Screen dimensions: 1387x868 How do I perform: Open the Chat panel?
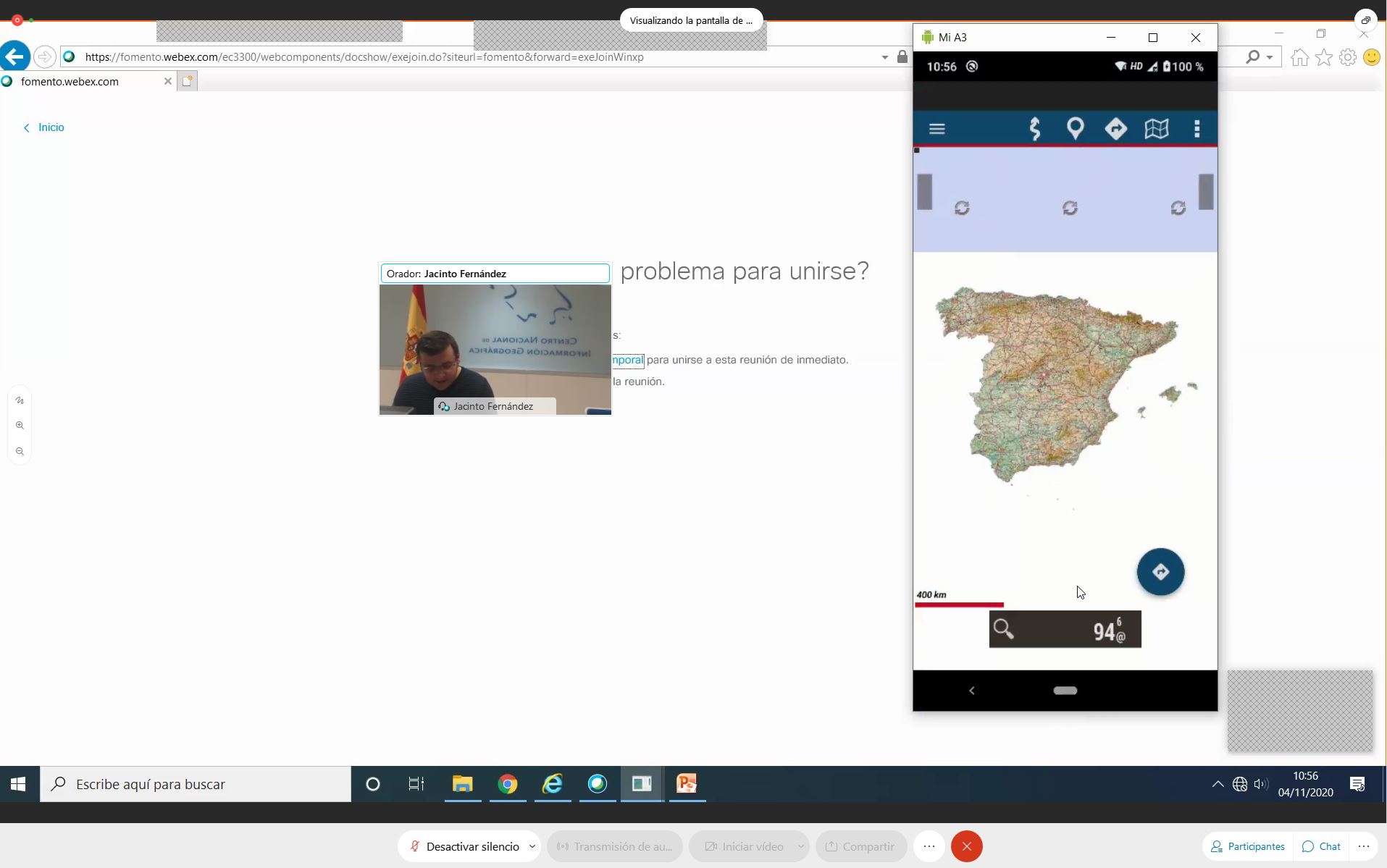(x=1321, y=846)
